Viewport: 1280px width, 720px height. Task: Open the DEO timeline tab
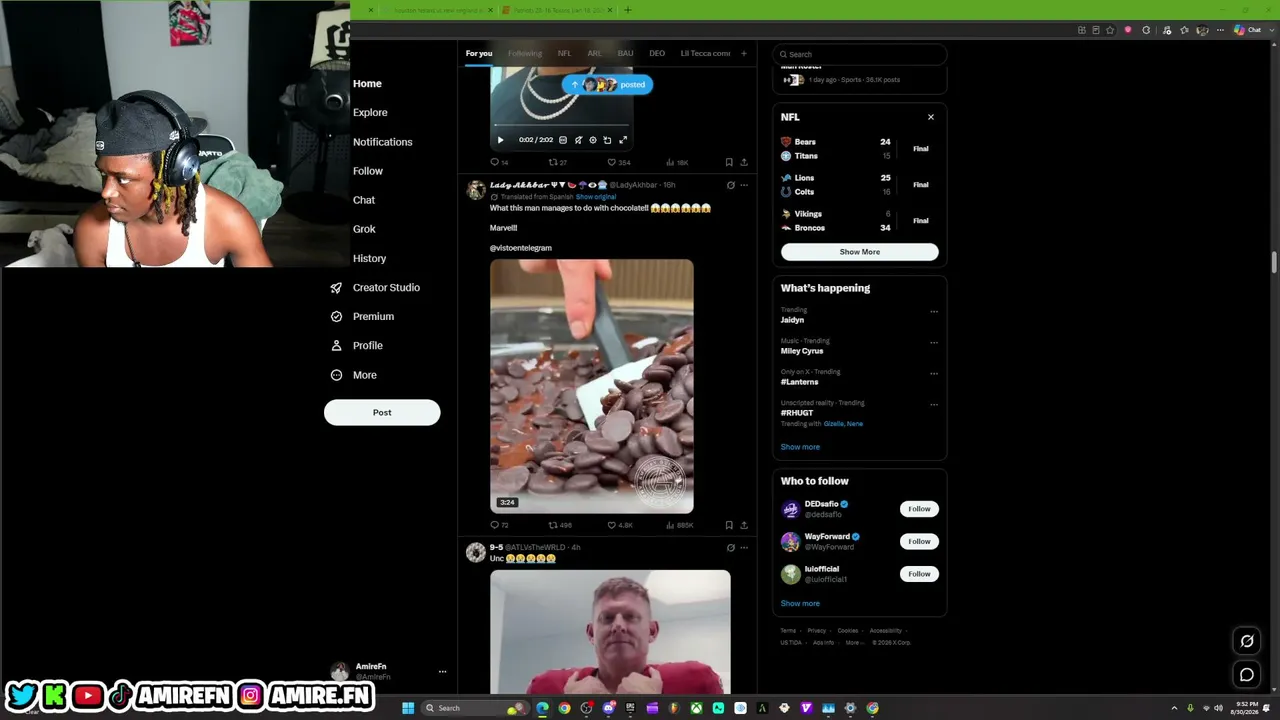coord(657,53)
